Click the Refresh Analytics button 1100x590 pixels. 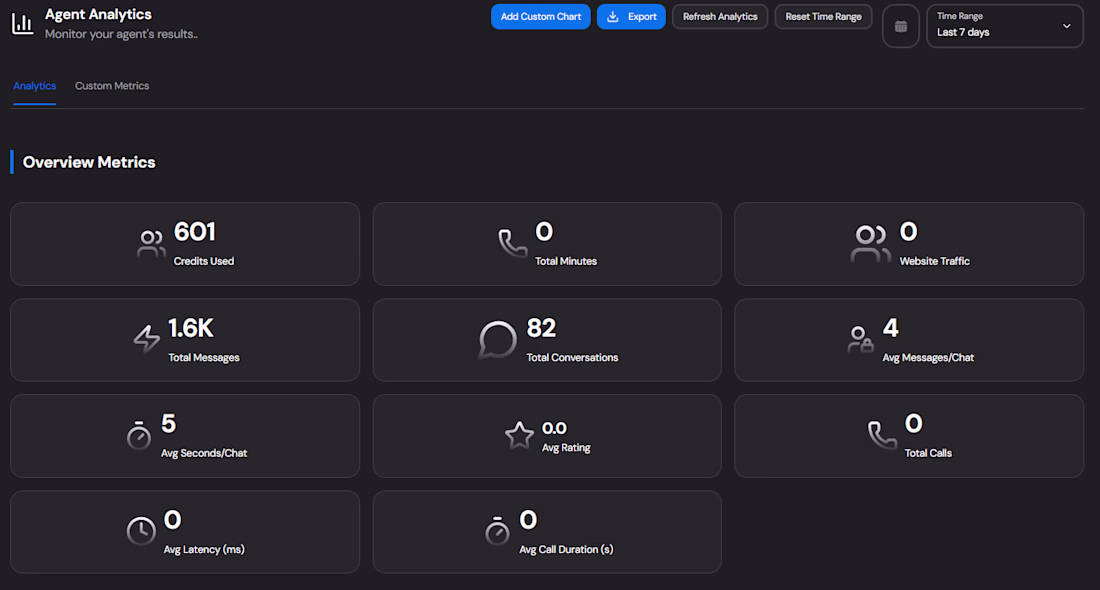(x=720, y=17)
